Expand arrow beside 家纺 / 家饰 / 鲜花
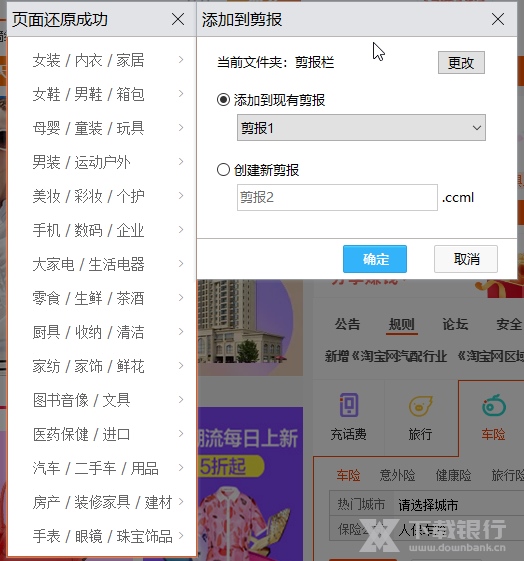 point(181,365)
